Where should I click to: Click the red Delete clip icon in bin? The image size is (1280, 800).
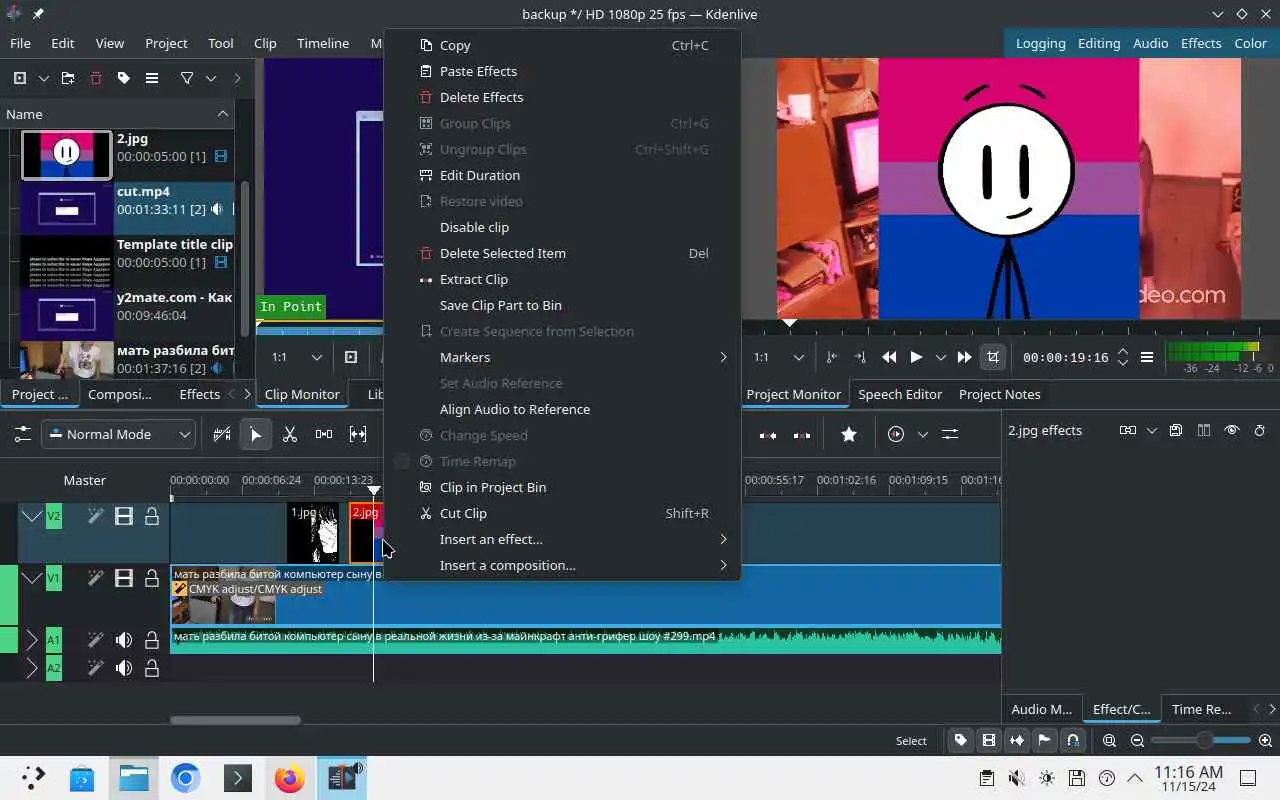point(96,78)
